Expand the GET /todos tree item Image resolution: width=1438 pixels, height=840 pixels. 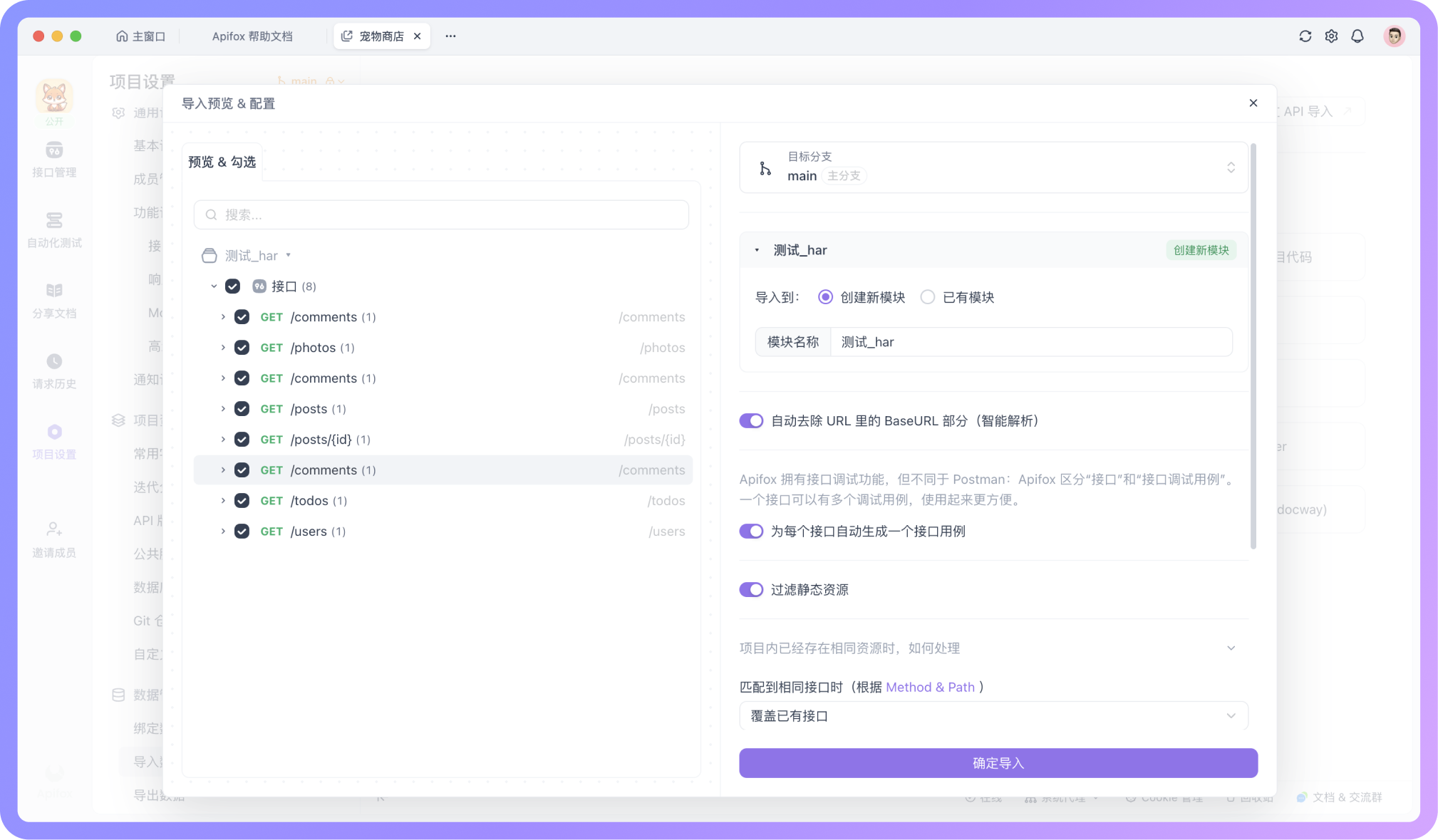tap(222, 500)
